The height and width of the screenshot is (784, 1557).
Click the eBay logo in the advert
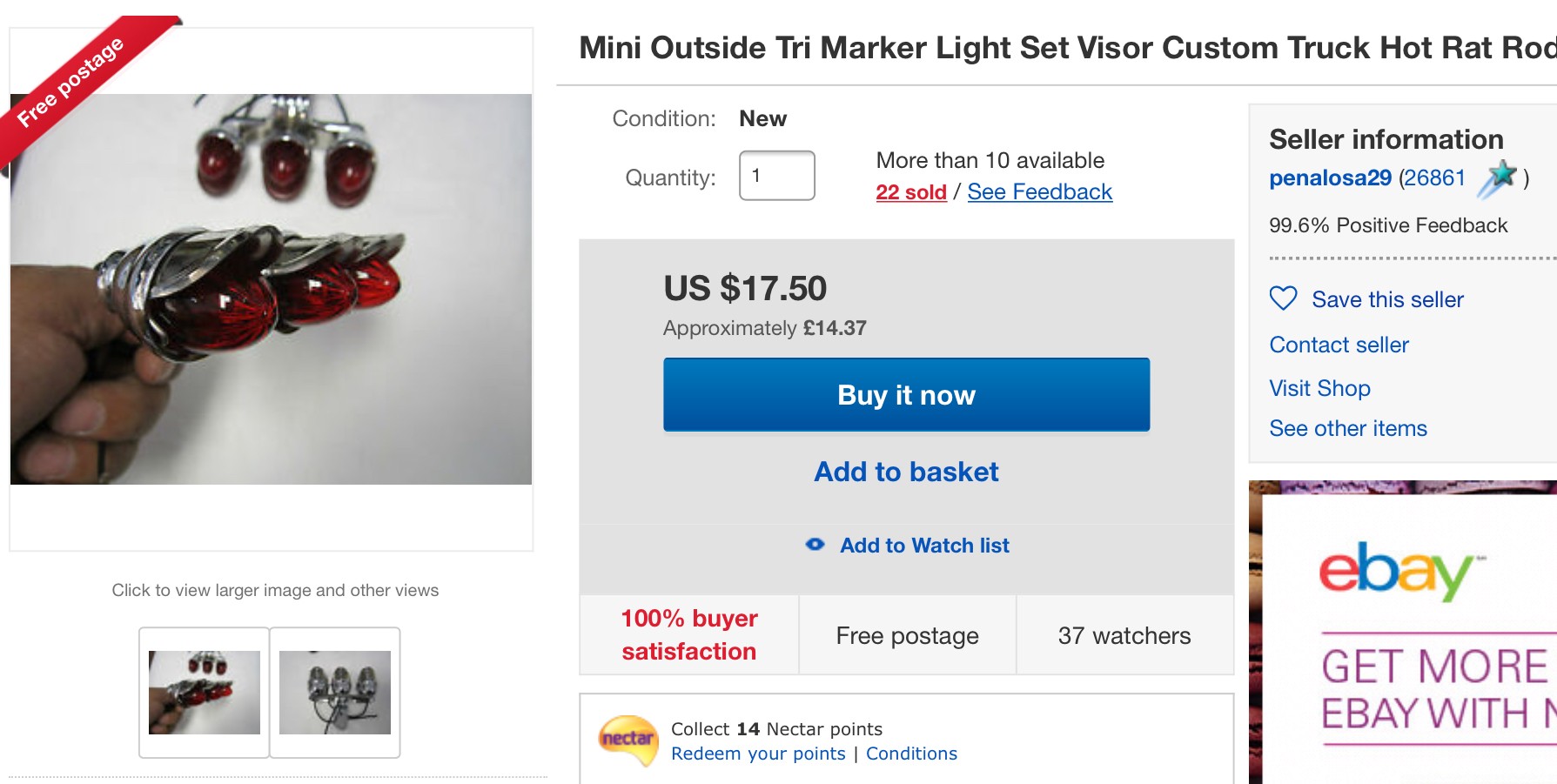click(x=1396, y=570)
